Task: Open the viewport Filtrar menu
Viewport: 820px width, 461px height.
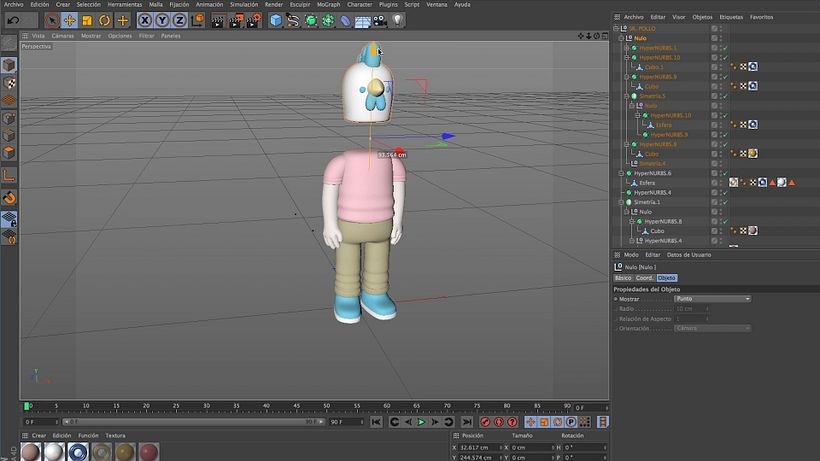Action: coord(146,36)
